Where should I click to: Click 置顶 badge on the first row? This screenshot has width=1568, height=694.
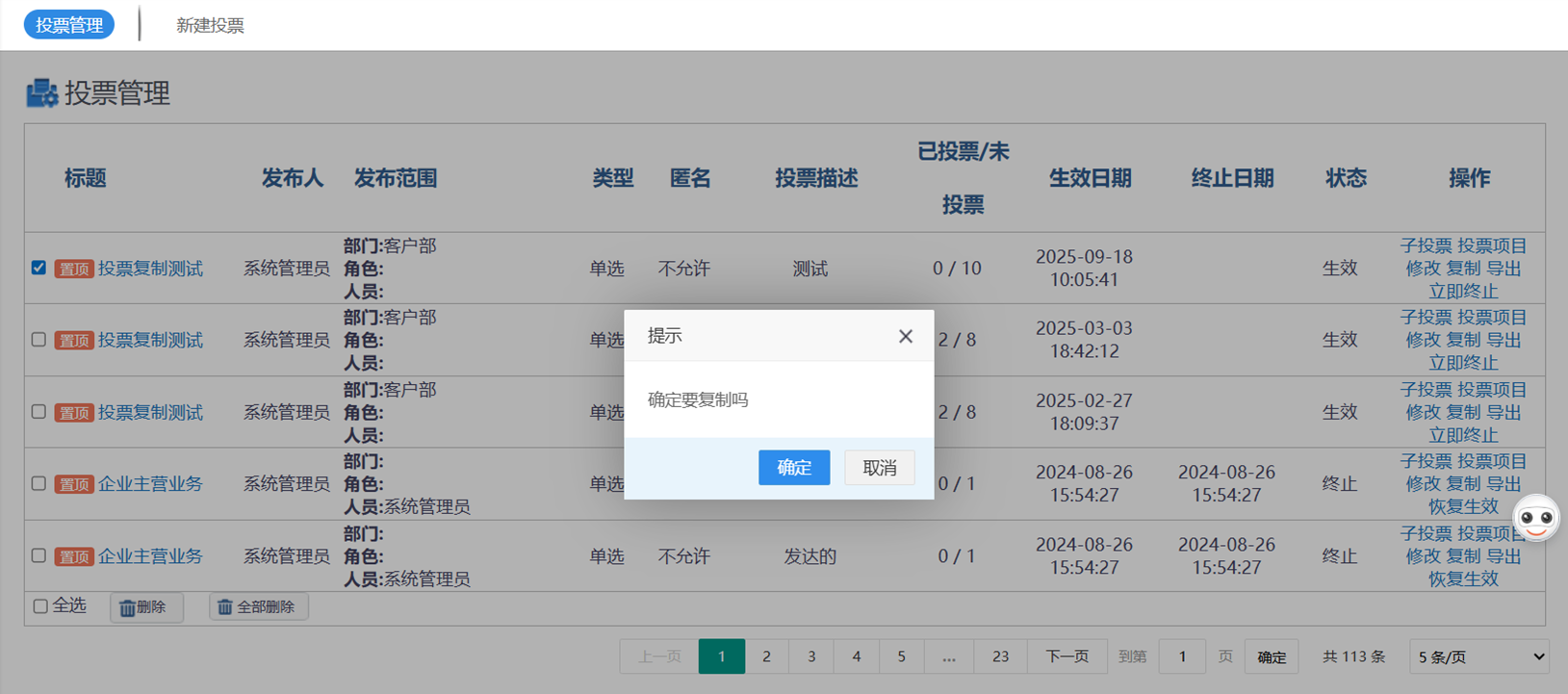pos(73,270)
